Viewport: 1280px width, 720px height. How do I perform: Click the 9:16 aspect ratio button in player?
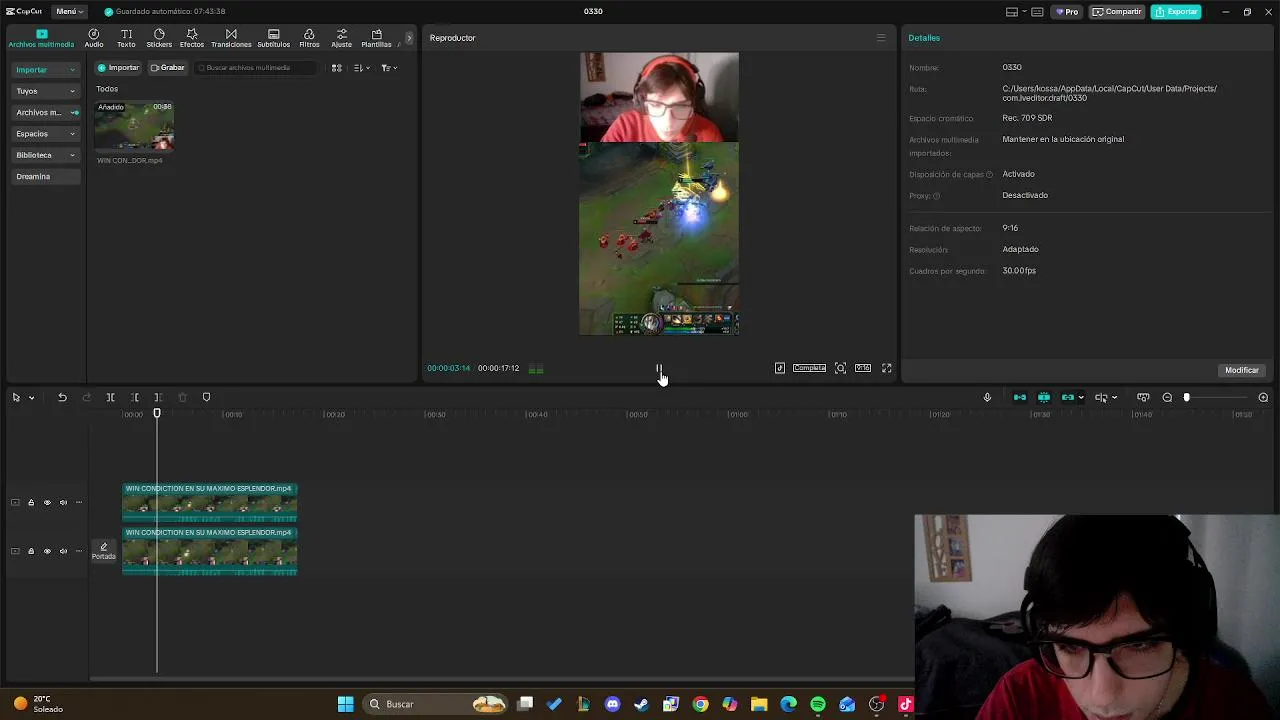(x=863, y=368)
